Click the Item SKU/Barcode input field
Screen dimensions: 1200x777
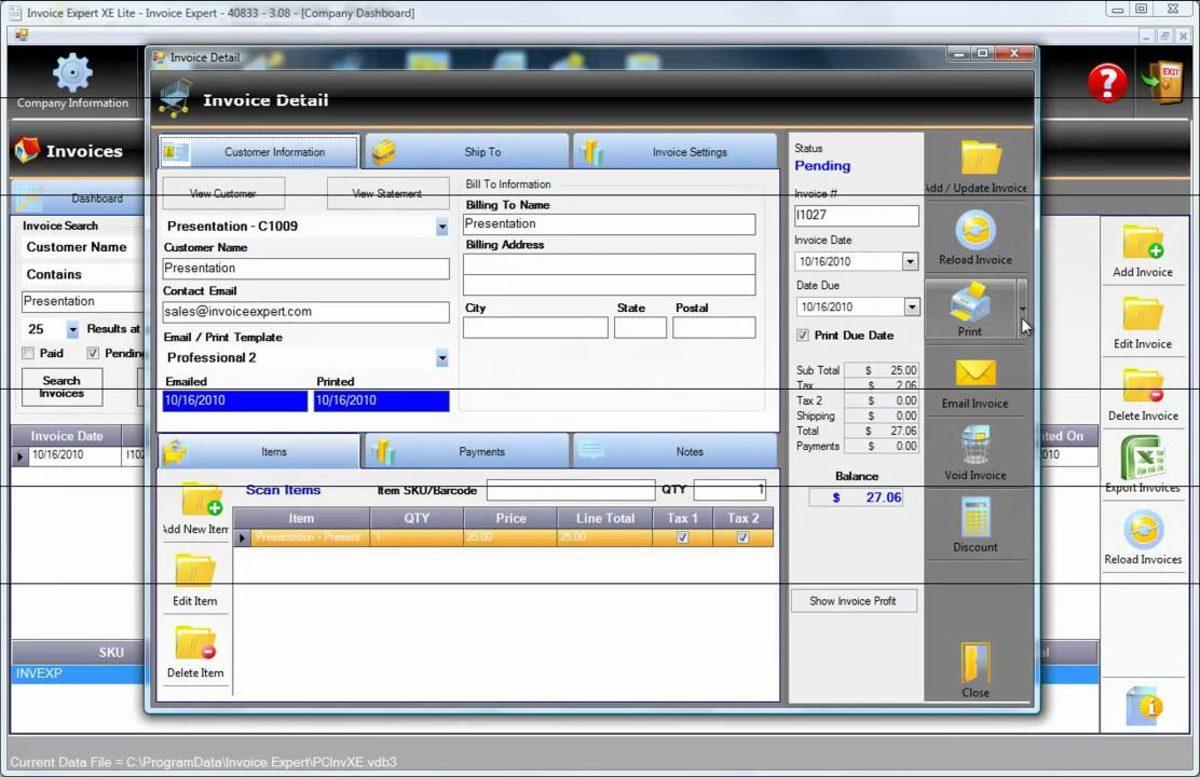click(x=571, y=491)
